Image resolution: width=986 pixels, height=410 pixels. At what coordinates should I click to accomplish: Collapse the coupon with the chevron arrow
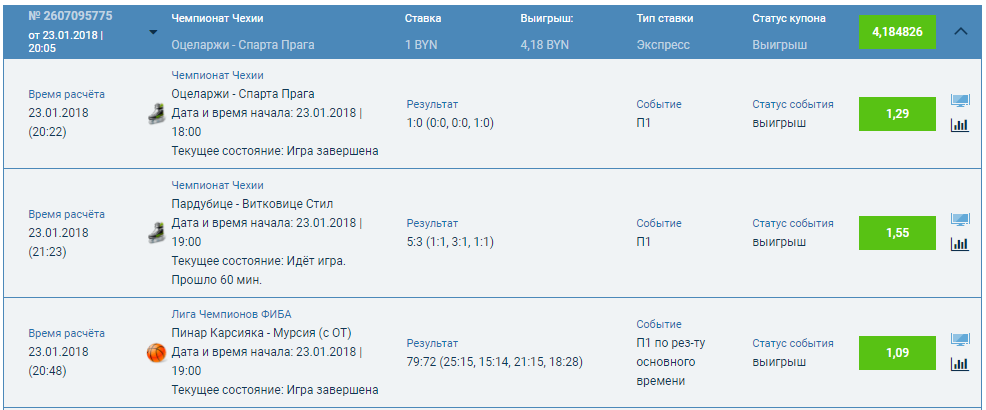[961, 31]
